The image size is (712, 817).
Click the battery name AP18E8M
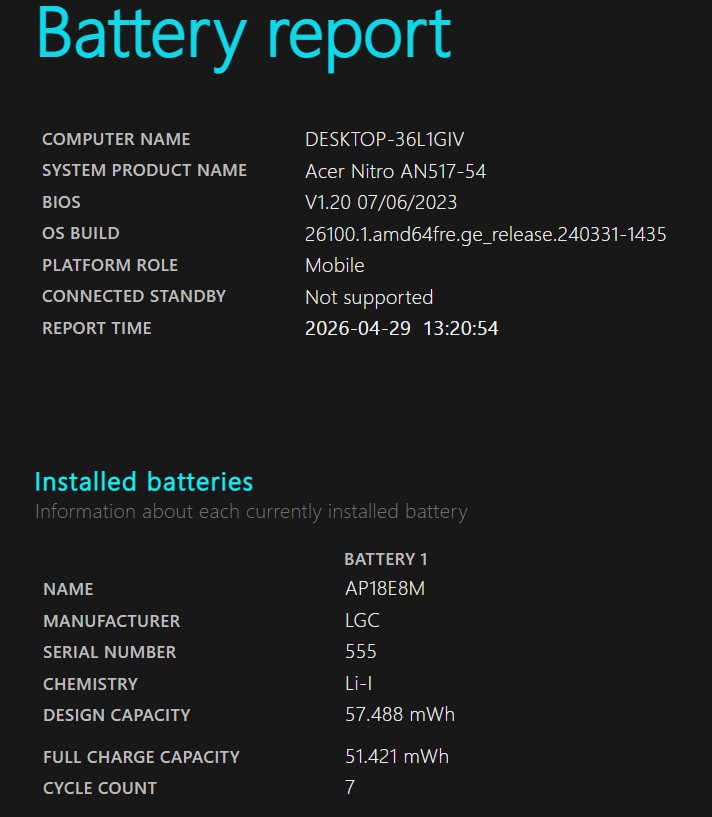coord(384,589)
